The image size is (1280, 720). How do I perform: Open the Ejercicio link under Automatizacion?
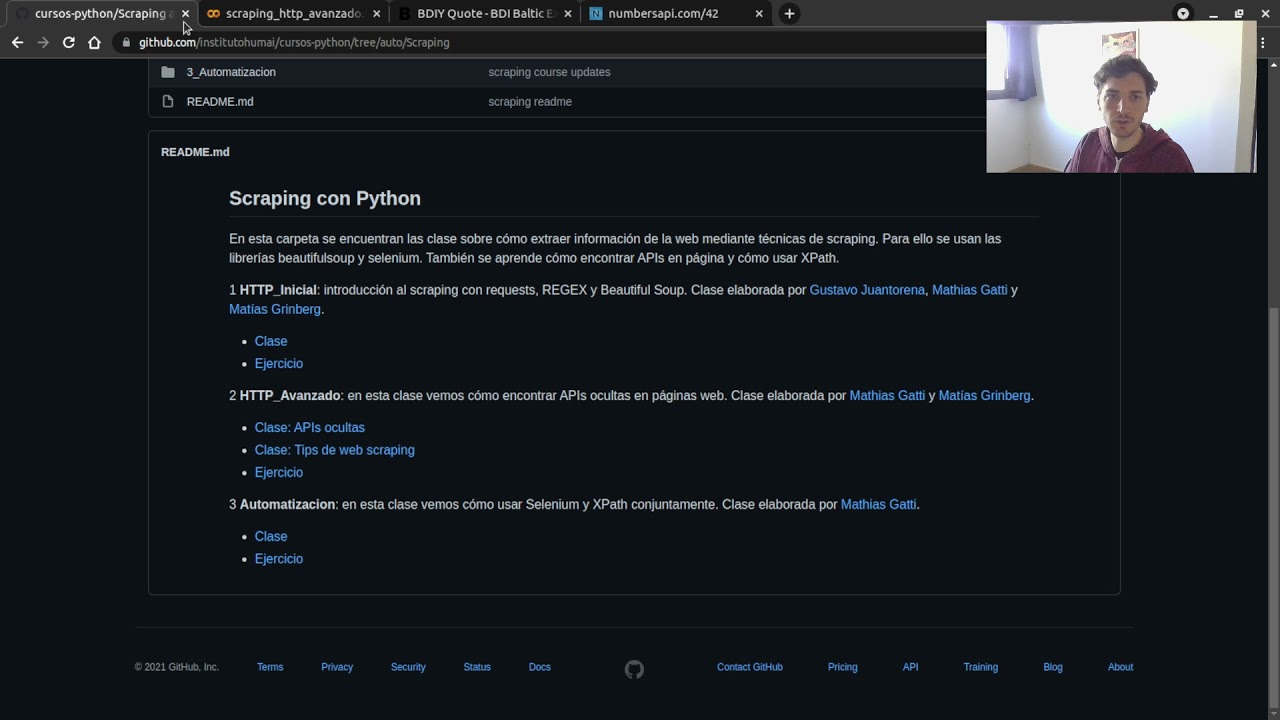(x=279, y=558)
